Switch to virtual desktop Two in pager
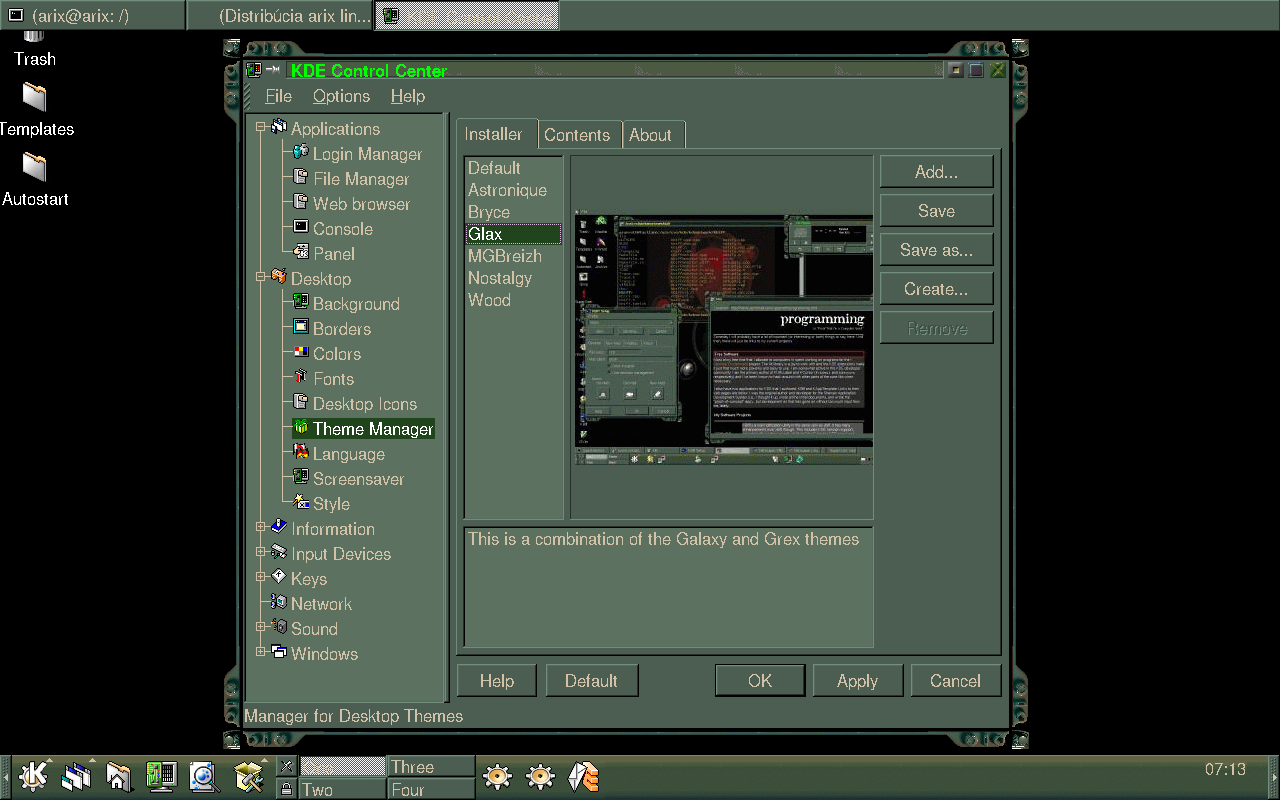The image size is (1280, 800). click(342, 789)
